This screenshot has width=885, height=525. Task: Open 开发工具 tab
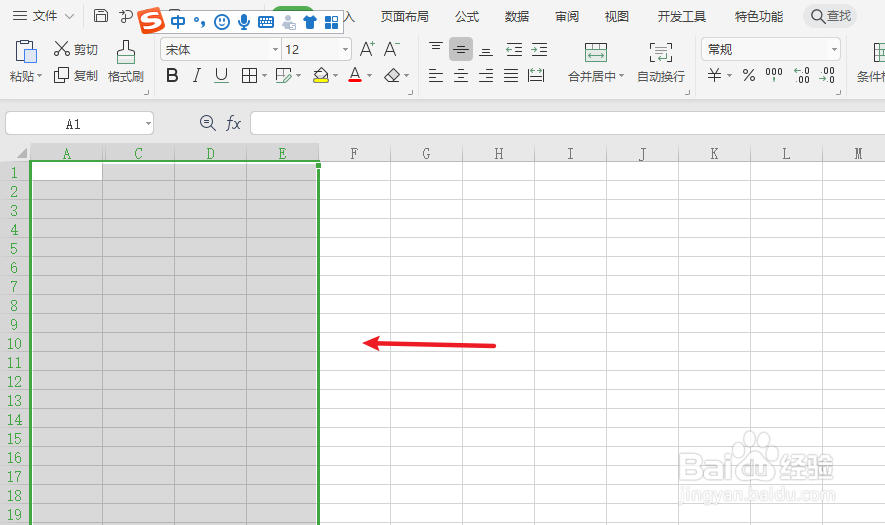pos(681,17)
